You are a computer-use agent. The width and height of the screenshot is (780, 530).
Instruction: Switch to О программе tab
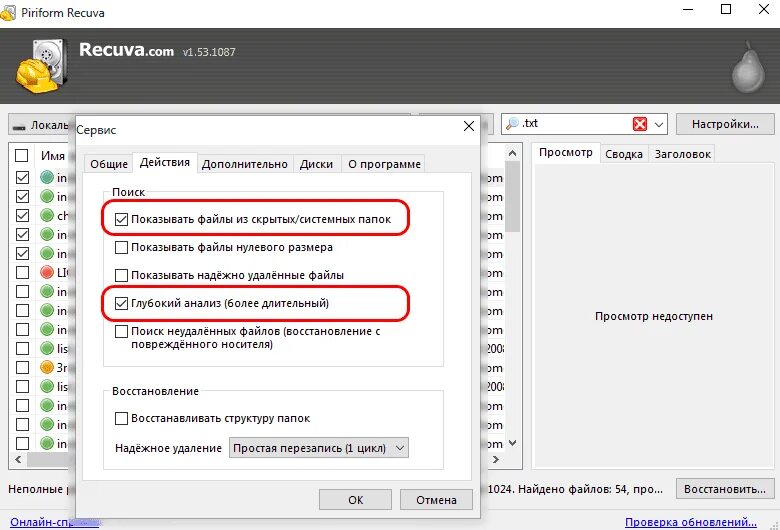click(x=384, y=164)
